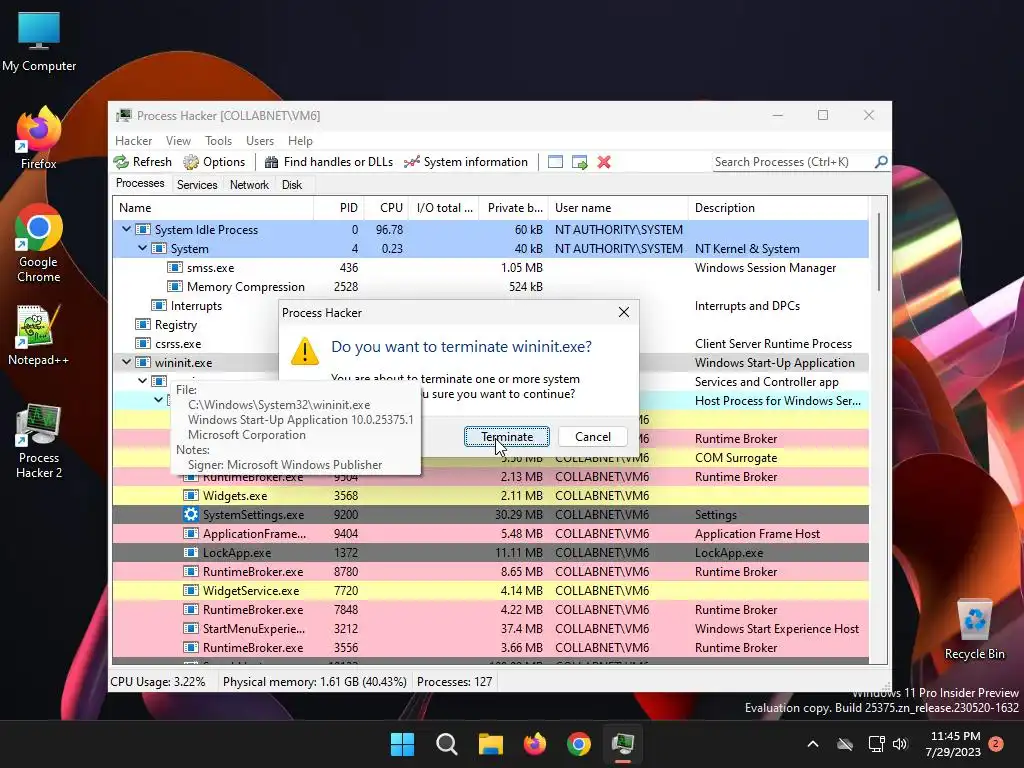Open Notepad++ desktop shortcut
The image size is (1024, 768).
(x=39, y=335)
